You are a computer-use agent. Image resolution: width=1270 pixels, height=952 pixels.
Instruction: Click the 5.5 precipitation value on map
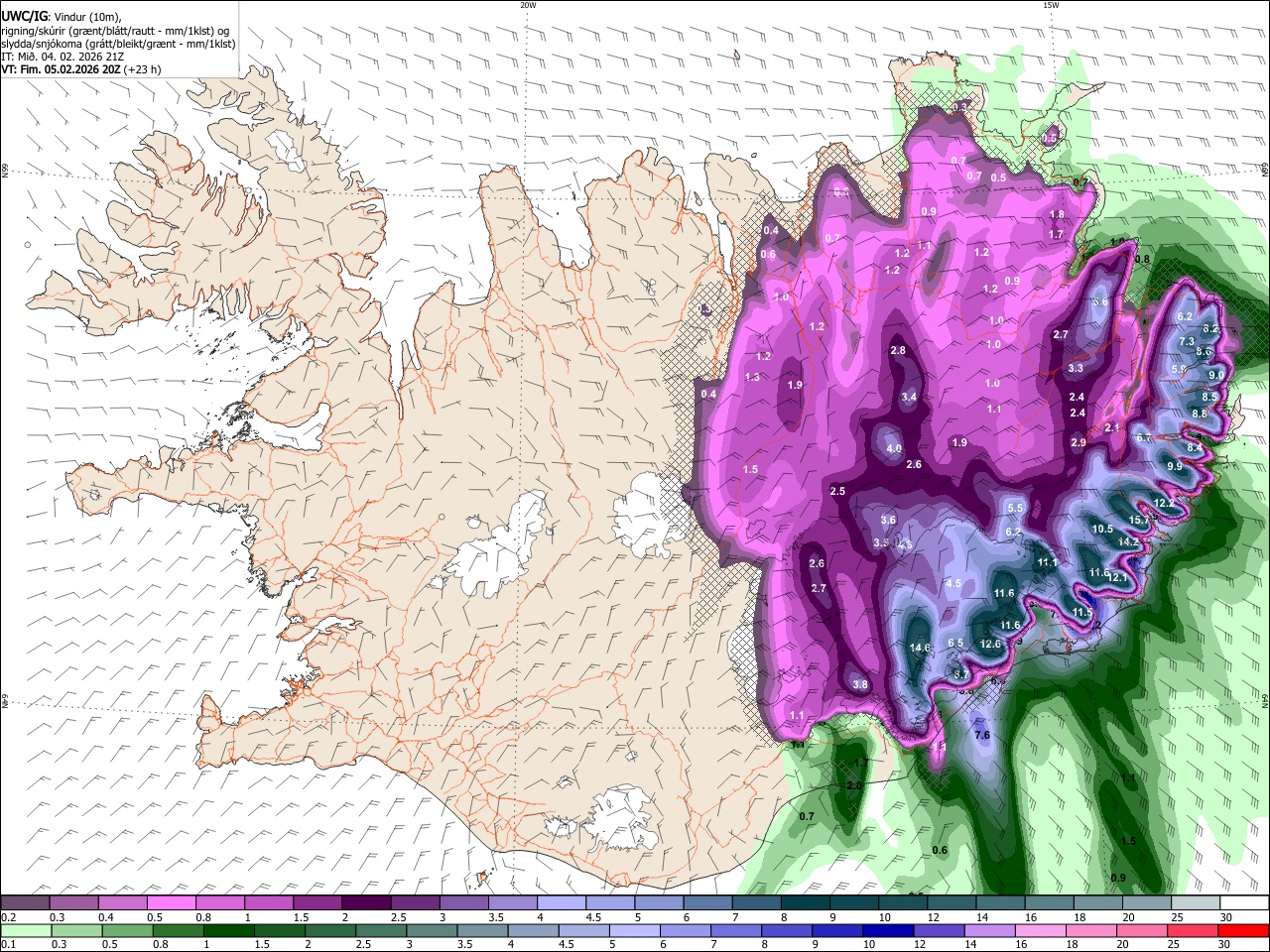[x=1015, y=508]
